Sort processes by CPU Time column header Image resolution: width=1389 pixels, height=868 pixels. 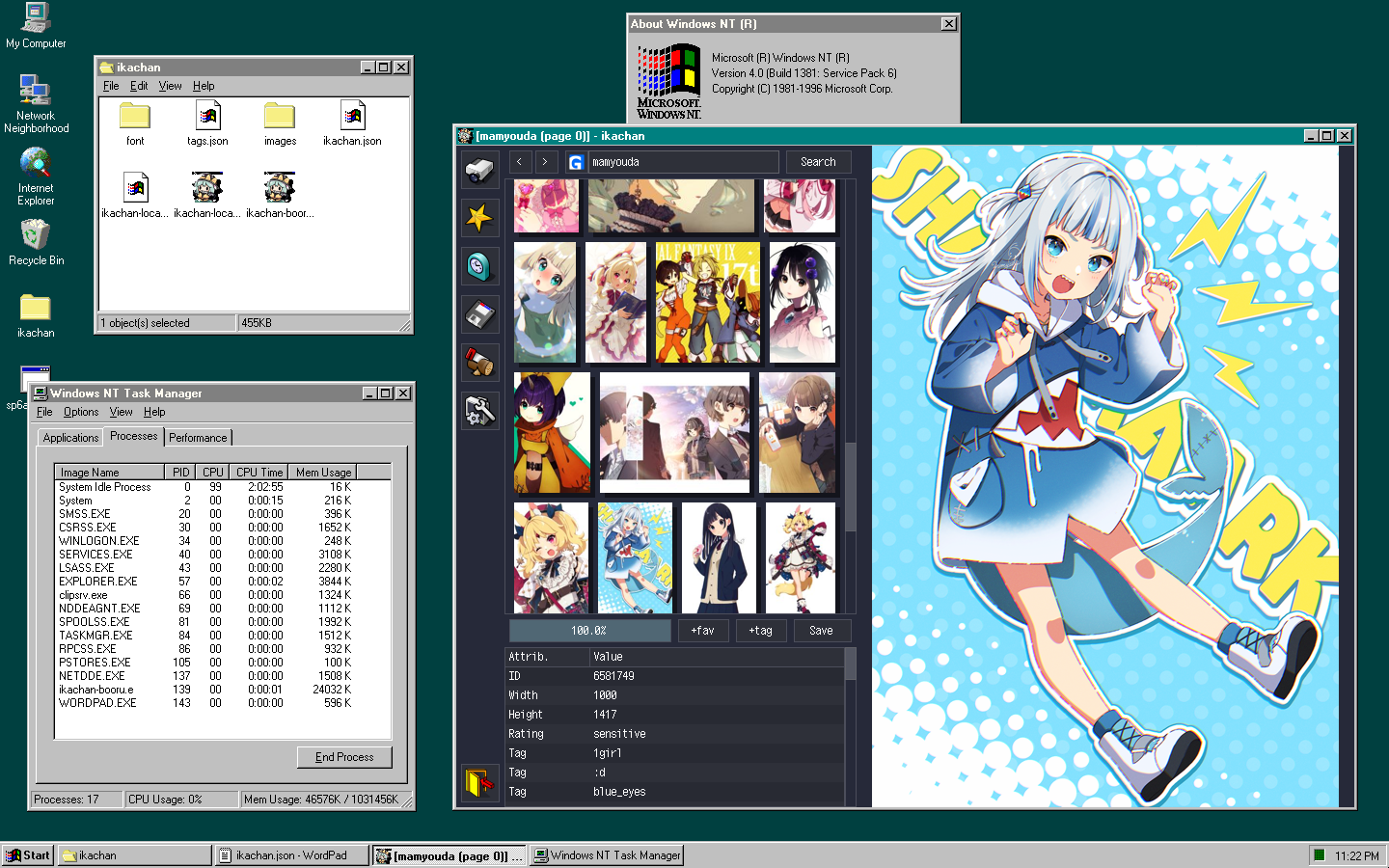click(x=259, y=473)
